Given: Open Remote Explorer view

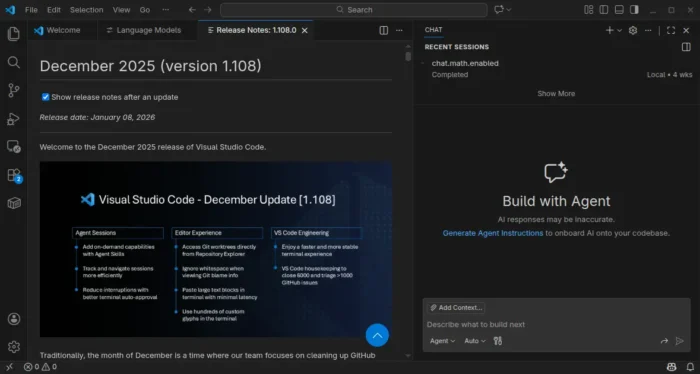Looking at the screenshot, I should 13,147.
